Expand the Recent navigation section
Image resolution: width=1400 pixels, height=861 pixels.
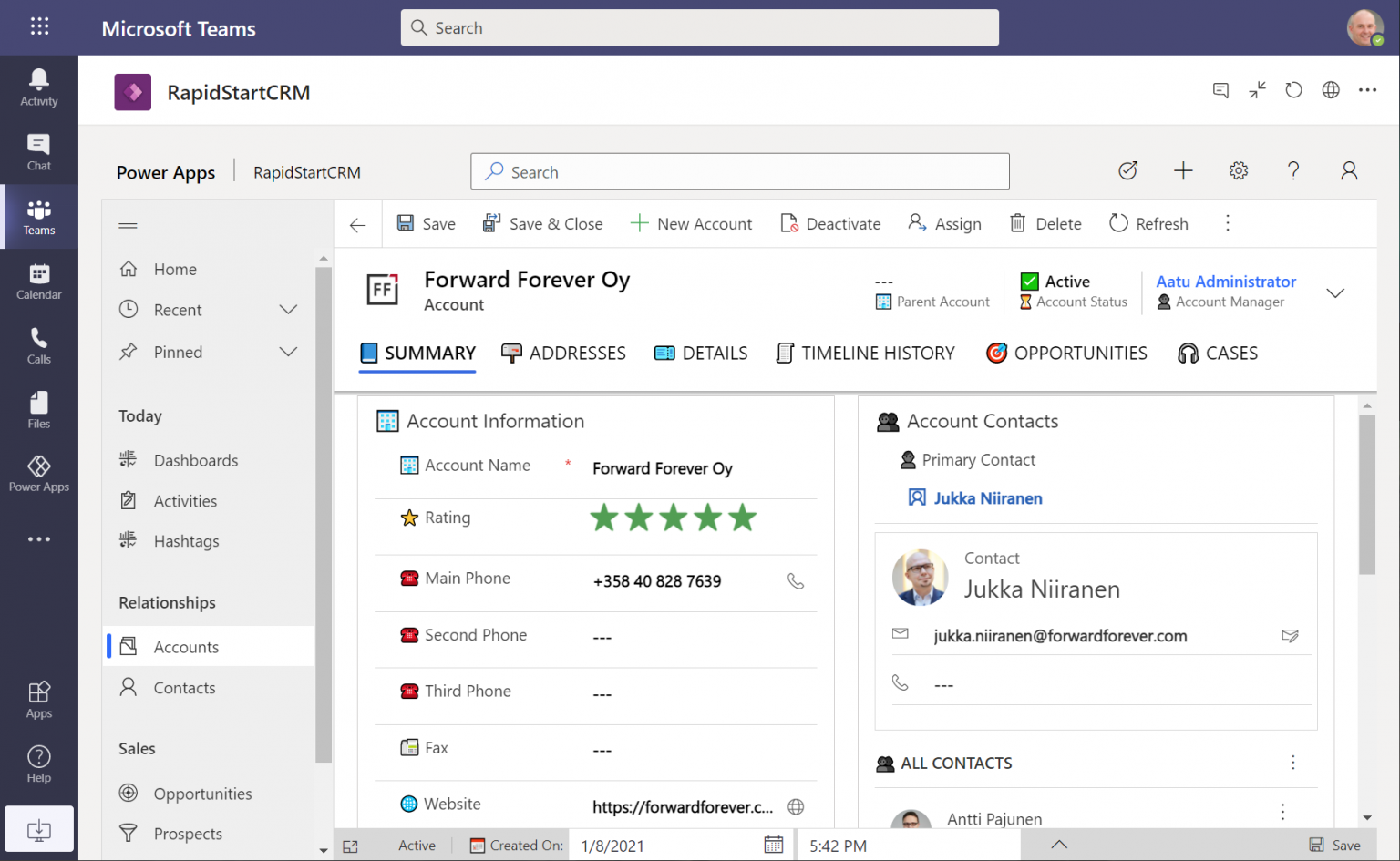288,310
